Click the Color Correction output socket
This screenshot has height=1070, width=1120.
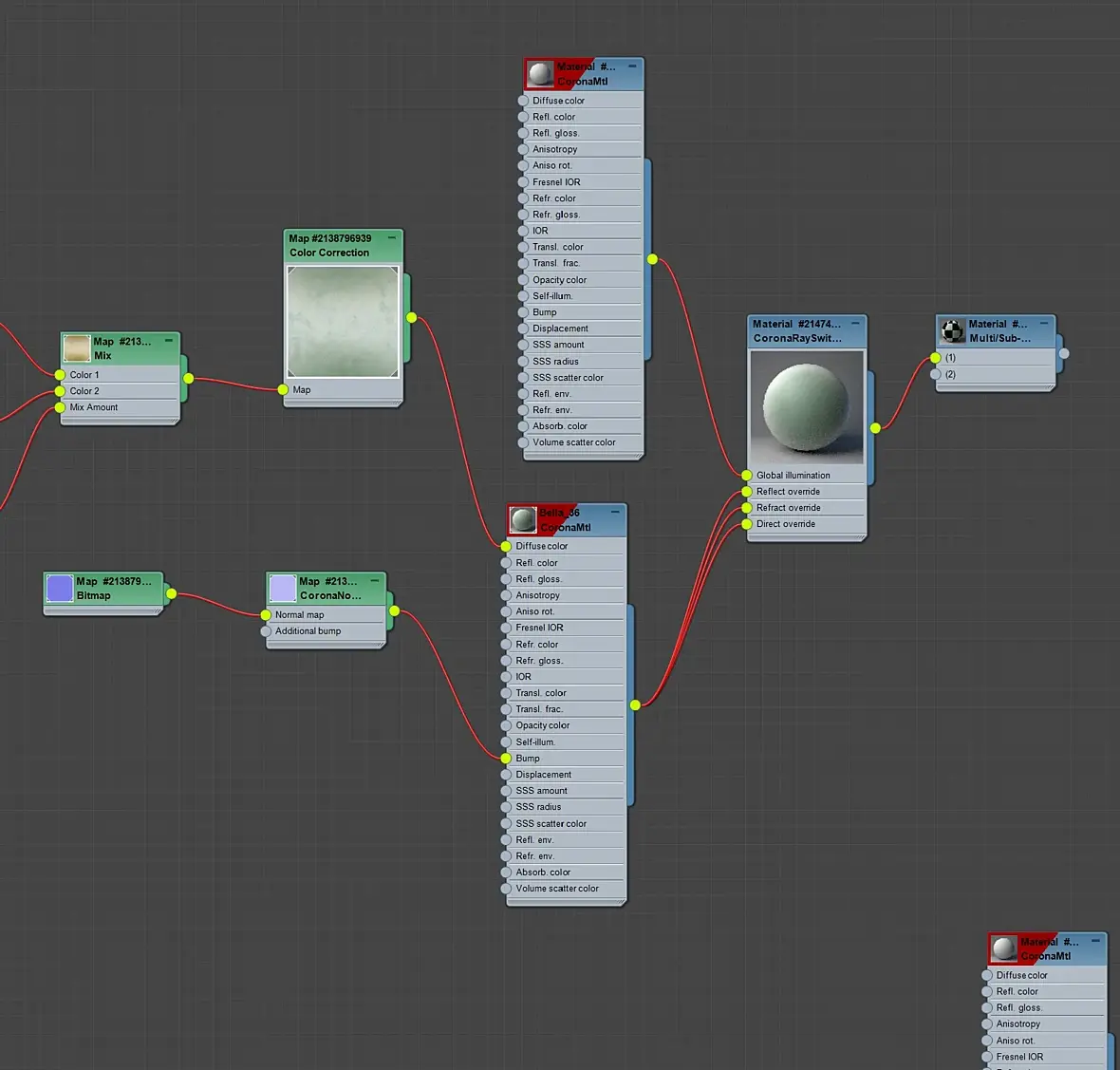click(411, 317)
